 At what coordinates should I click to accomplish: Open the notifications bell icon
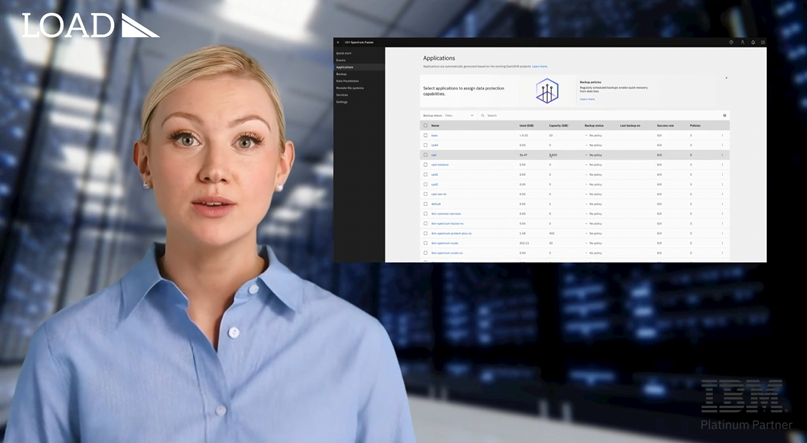pos(753,42)
